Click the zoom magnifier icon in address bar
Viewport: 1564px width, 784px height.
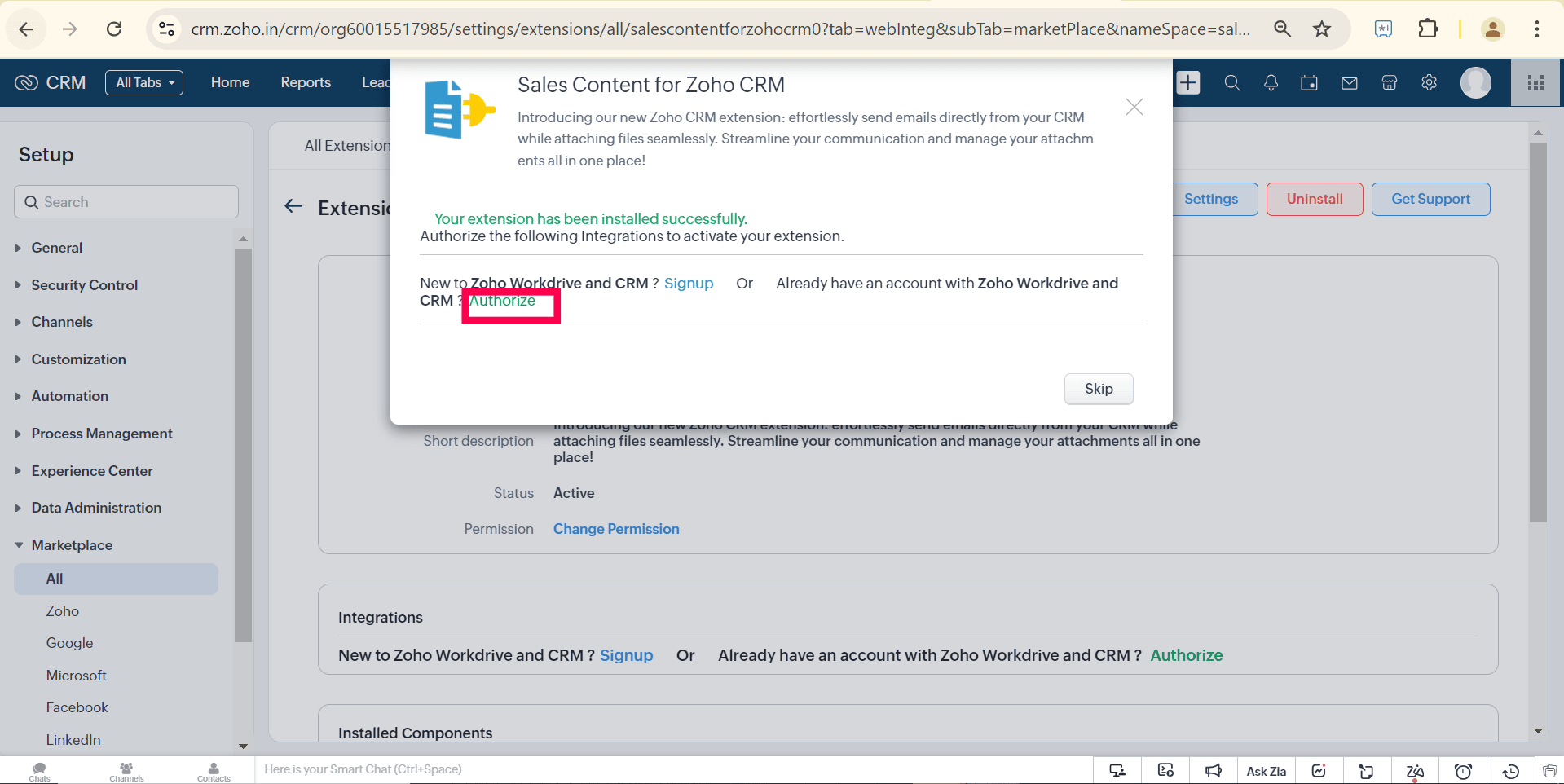pyautogui.click(x=1283, y=29)
